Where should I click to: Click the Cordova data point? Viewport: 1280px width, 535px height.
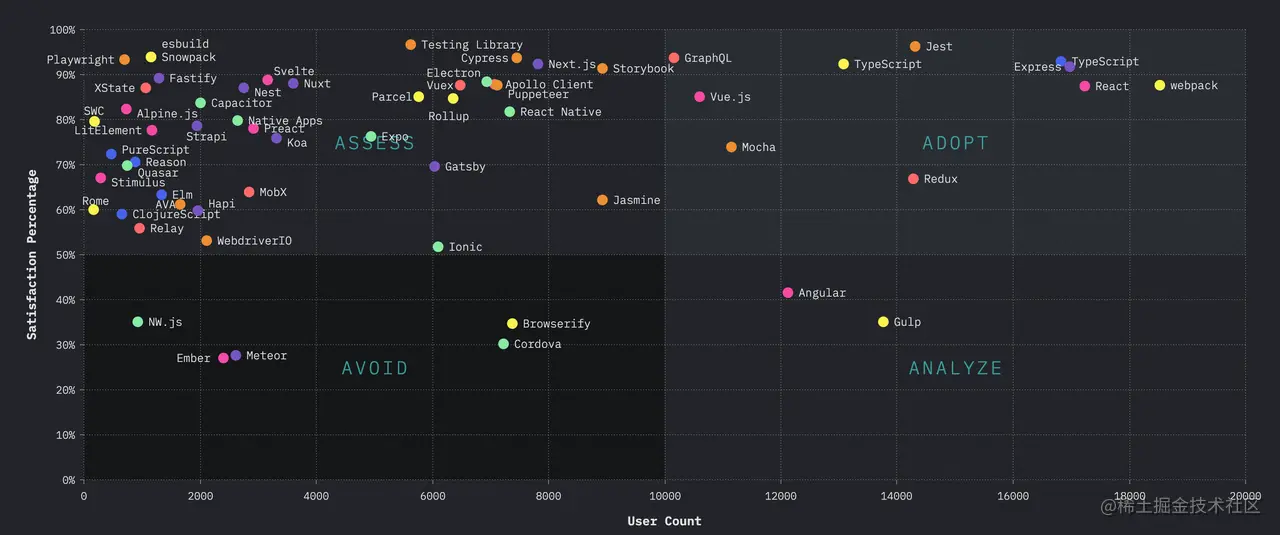click(x=503, y=344)
